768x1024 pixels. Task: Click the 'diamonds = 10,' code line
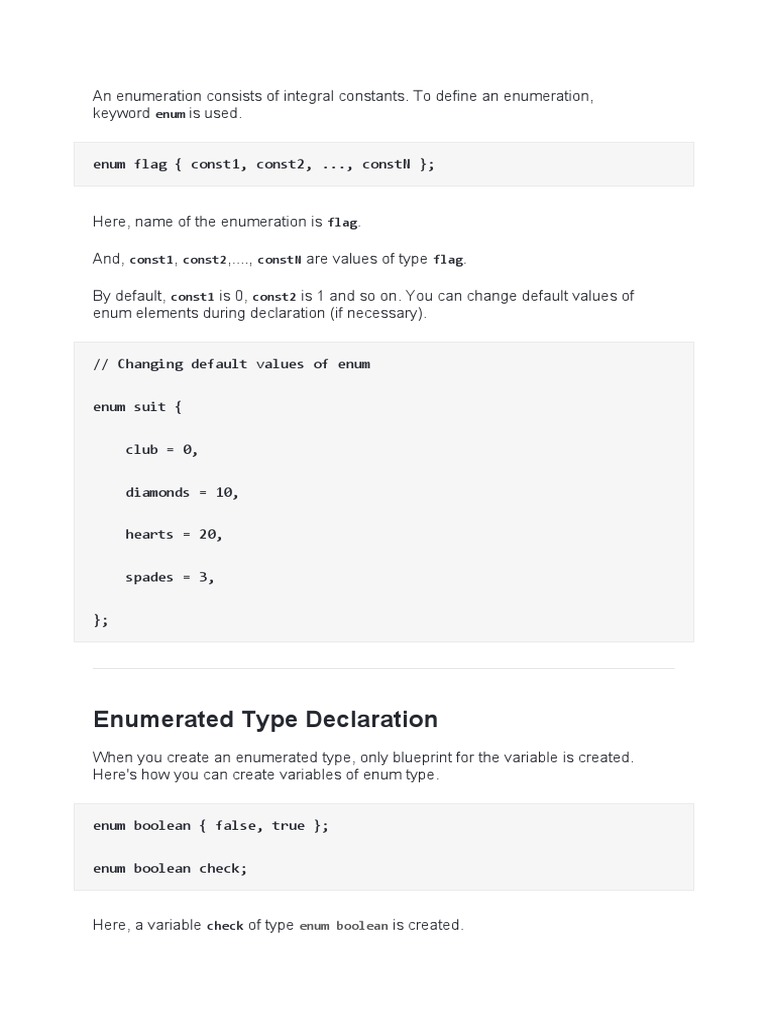[182, 492]
